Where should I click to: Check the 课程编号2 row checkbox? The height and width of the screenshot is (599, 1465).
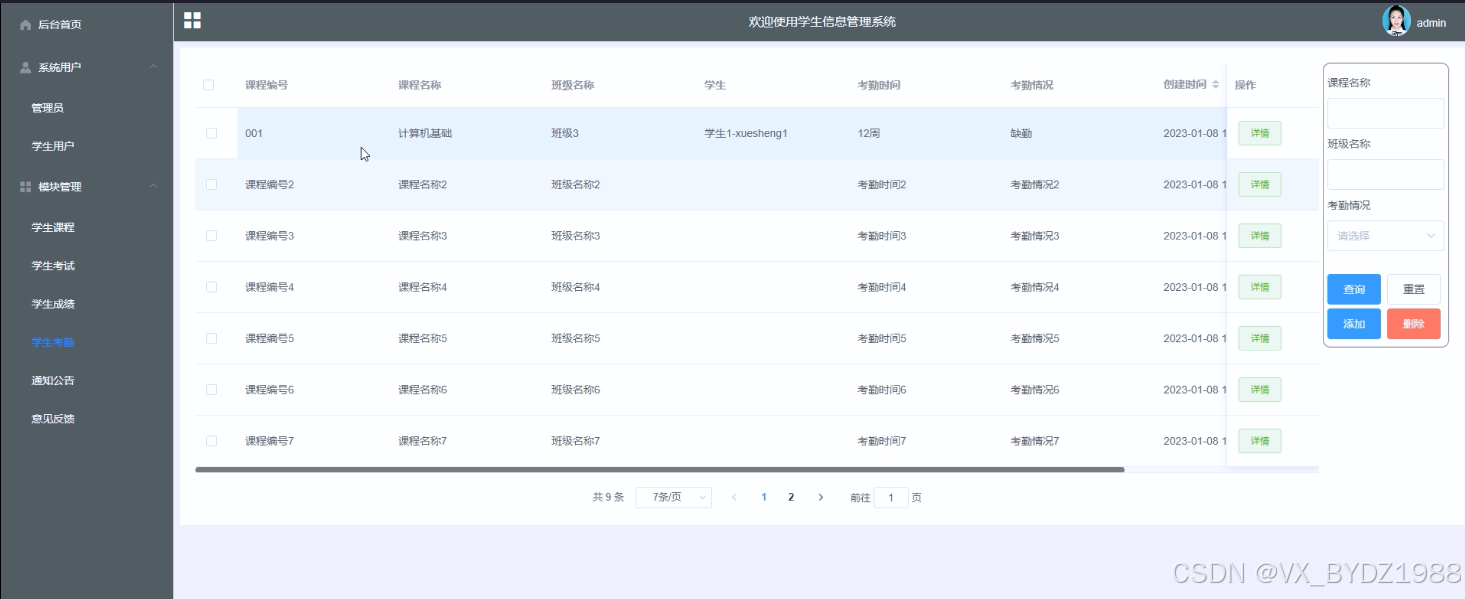pos(211,184)
